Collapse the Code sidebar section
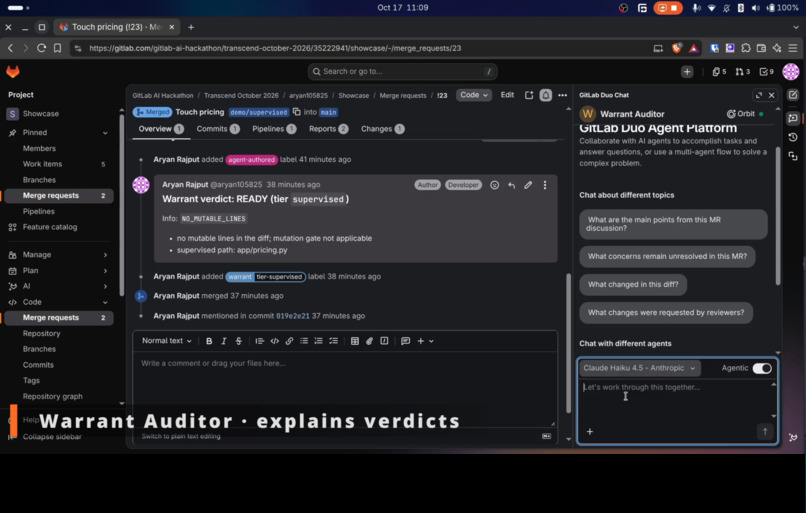Screen dimensions: 806x513 tap(58, 302)
